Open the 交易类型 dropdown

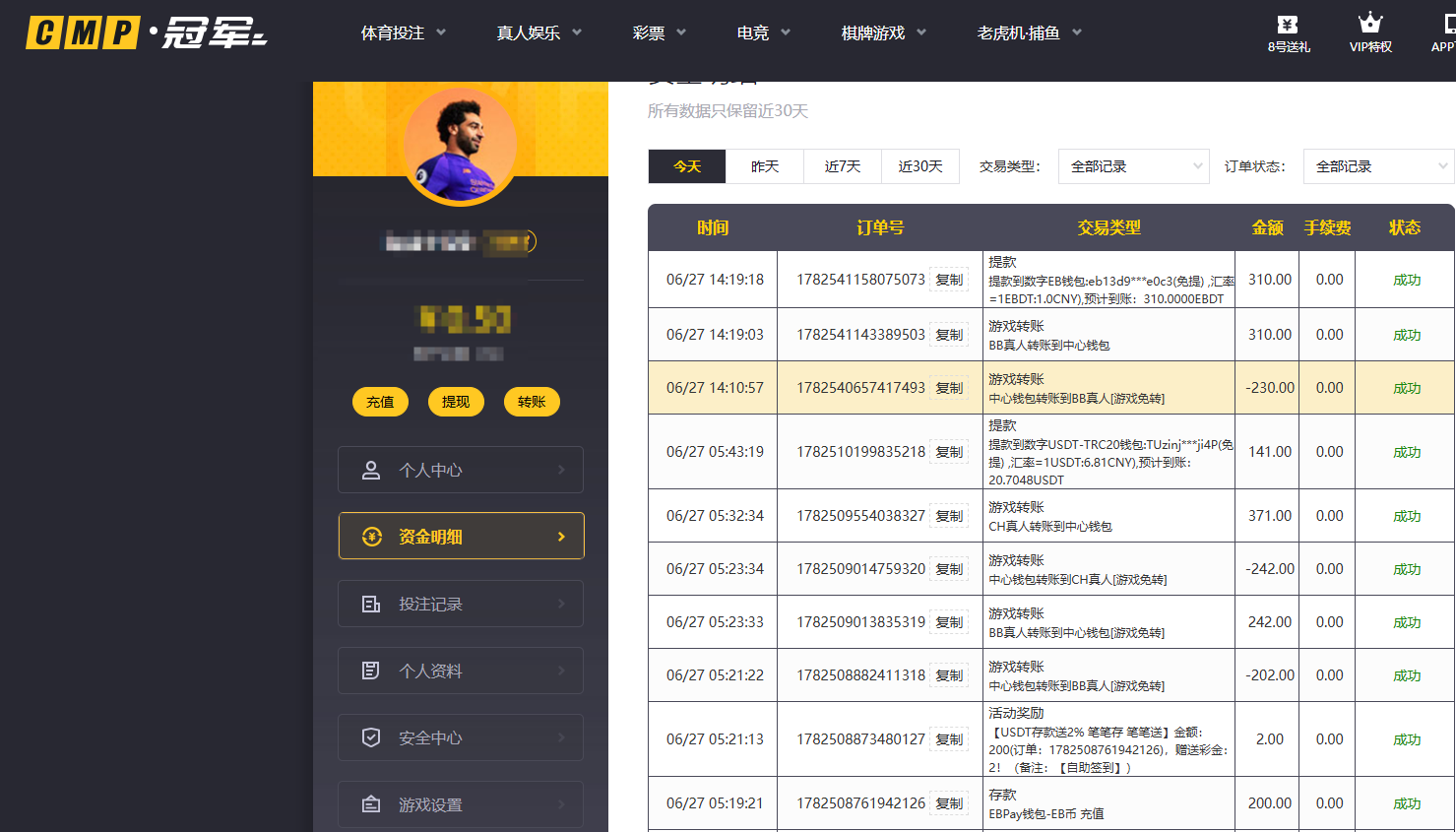click(x=1133, y=166)
